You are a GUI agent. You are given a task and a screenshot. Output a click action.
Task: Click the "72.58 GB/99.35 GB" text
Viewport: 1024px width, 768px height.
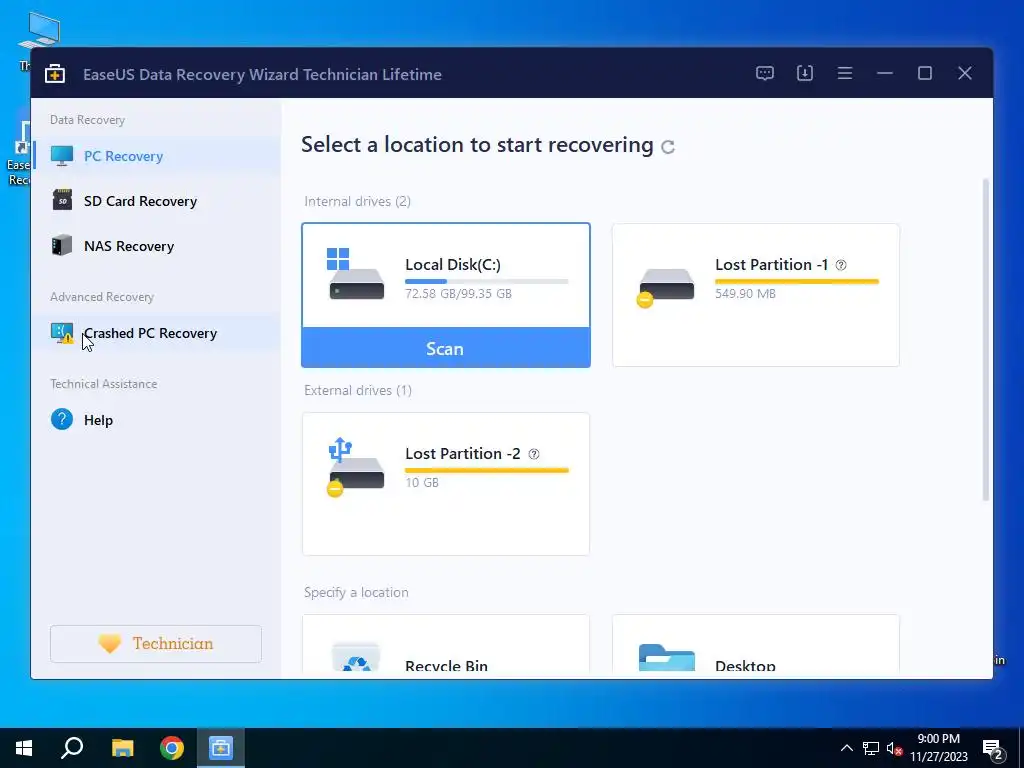(x=458, y=294)
